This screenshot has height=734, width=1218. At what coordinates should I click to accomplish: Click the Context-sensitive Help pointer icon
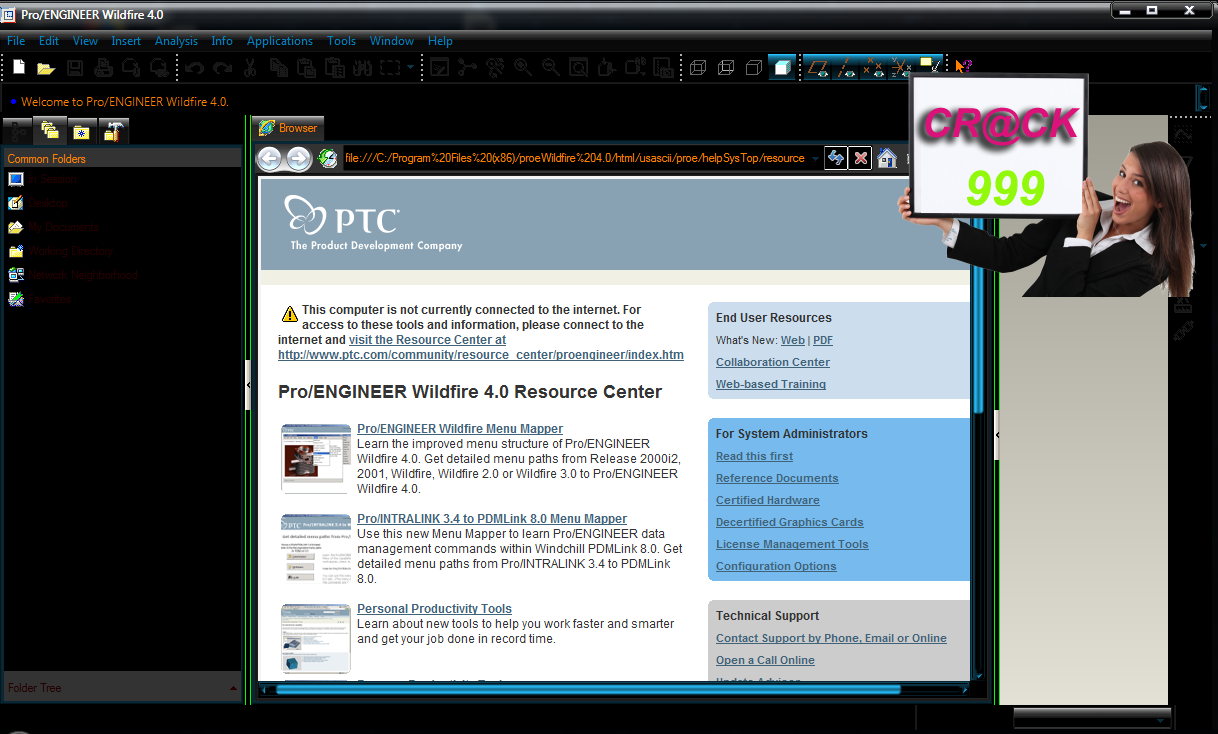(963, 67)
